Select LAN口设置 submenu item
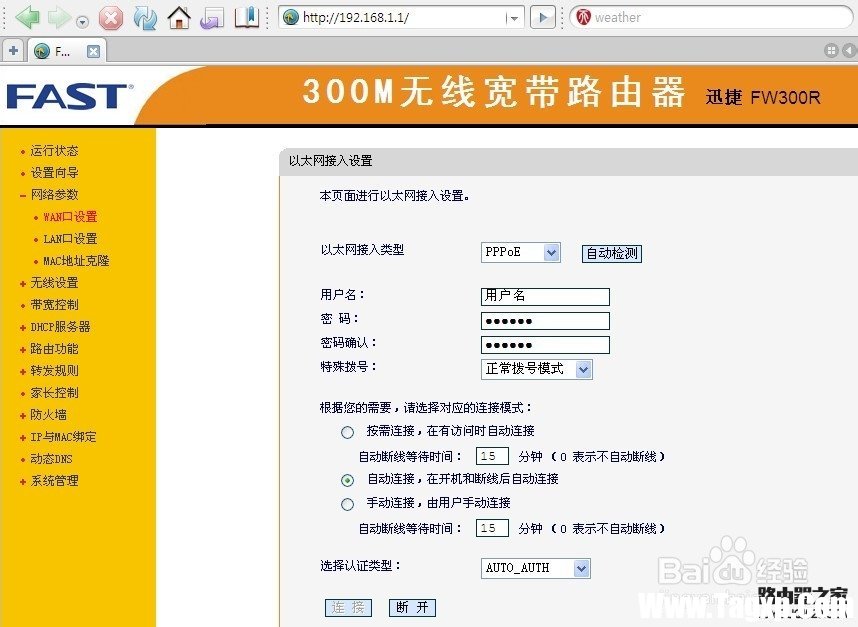 (x=70, y=239)
